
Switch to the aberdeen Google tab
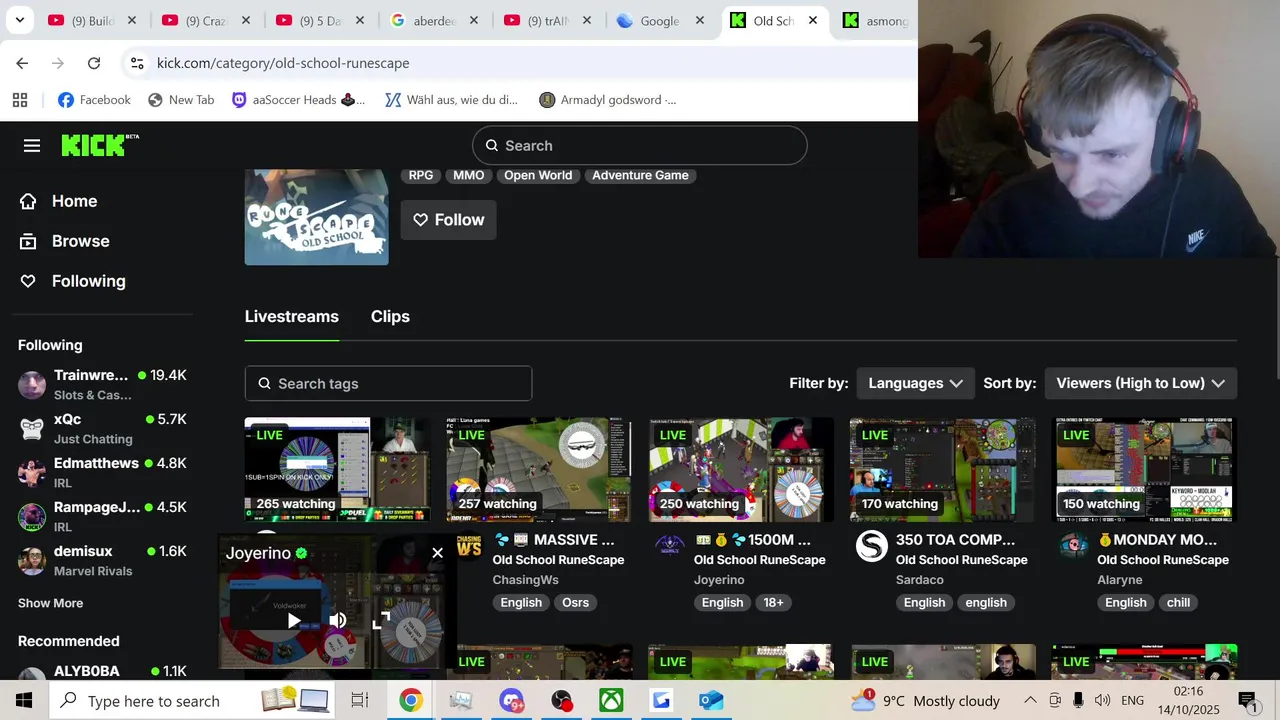pos(436,20)
